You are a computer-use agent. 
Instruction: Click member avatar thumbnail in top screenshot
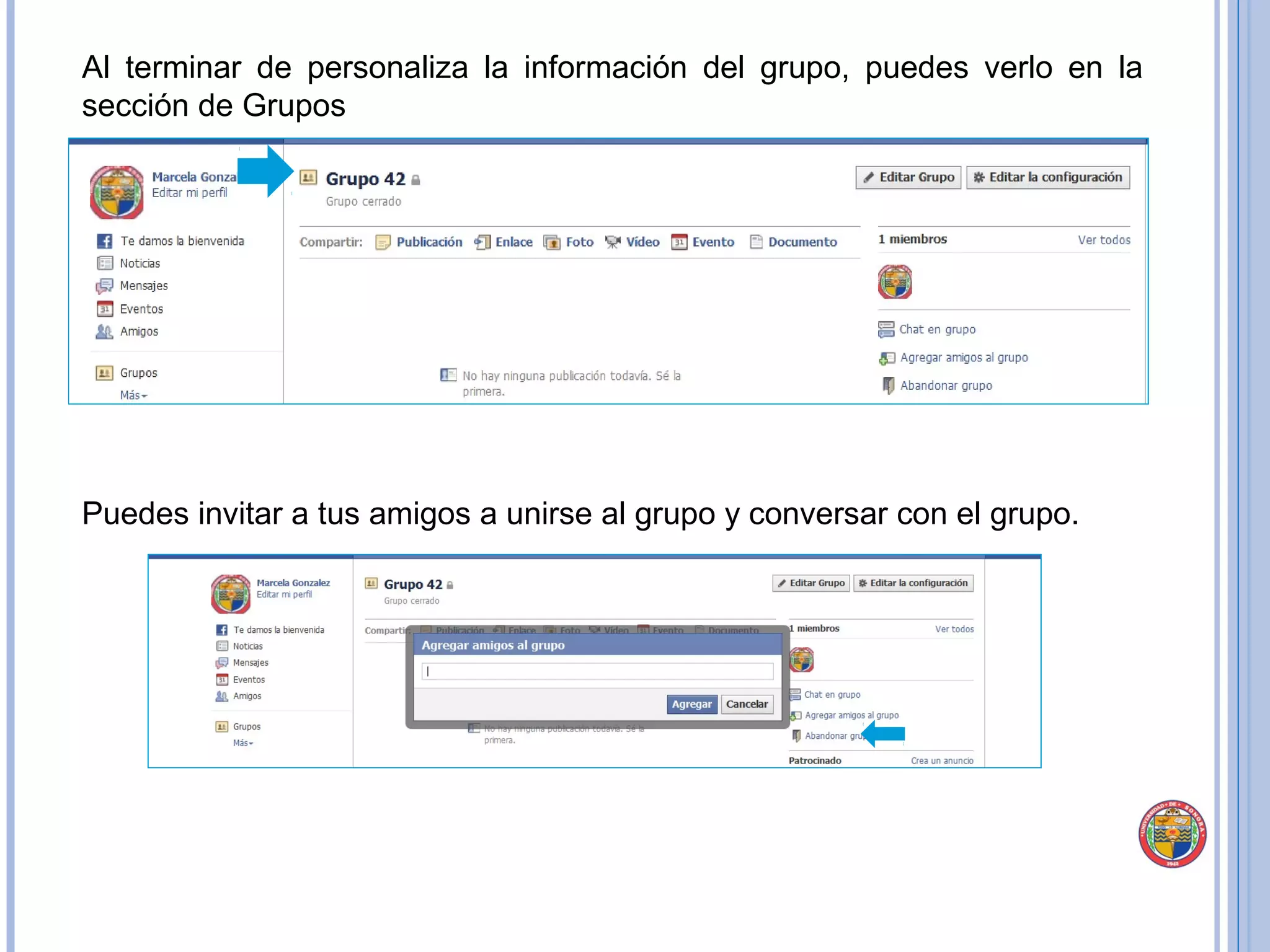(895, 282)
